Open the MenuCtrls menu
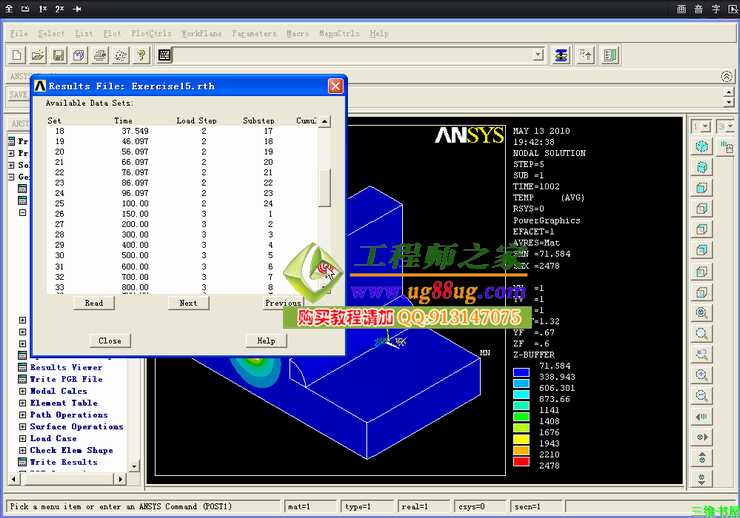Viewport: 740px width, 518px height. (x=339, y=33)
